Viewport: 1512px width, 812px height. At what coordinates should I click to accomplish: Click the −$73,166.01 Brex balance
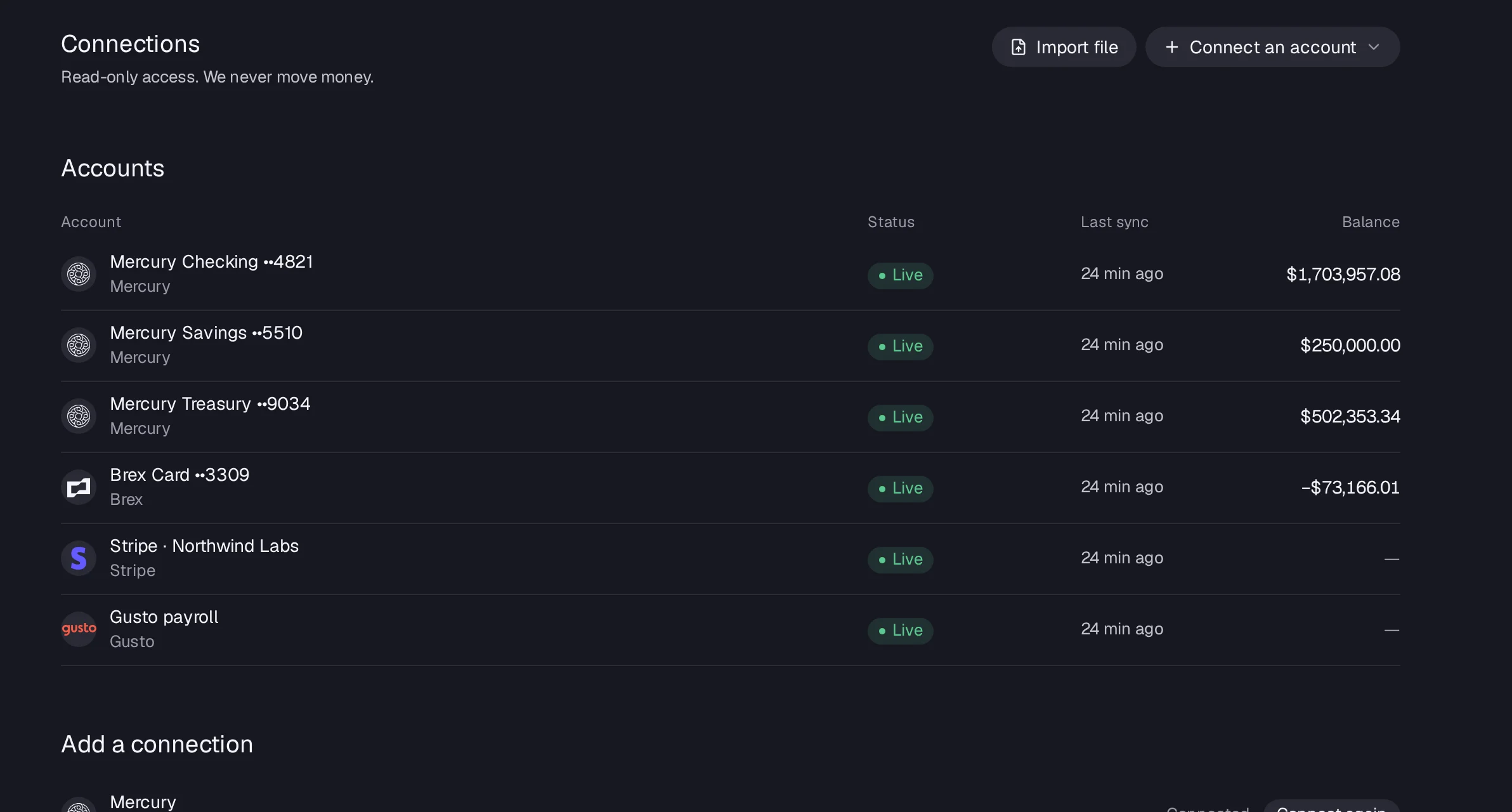[x=1350, y=487]
